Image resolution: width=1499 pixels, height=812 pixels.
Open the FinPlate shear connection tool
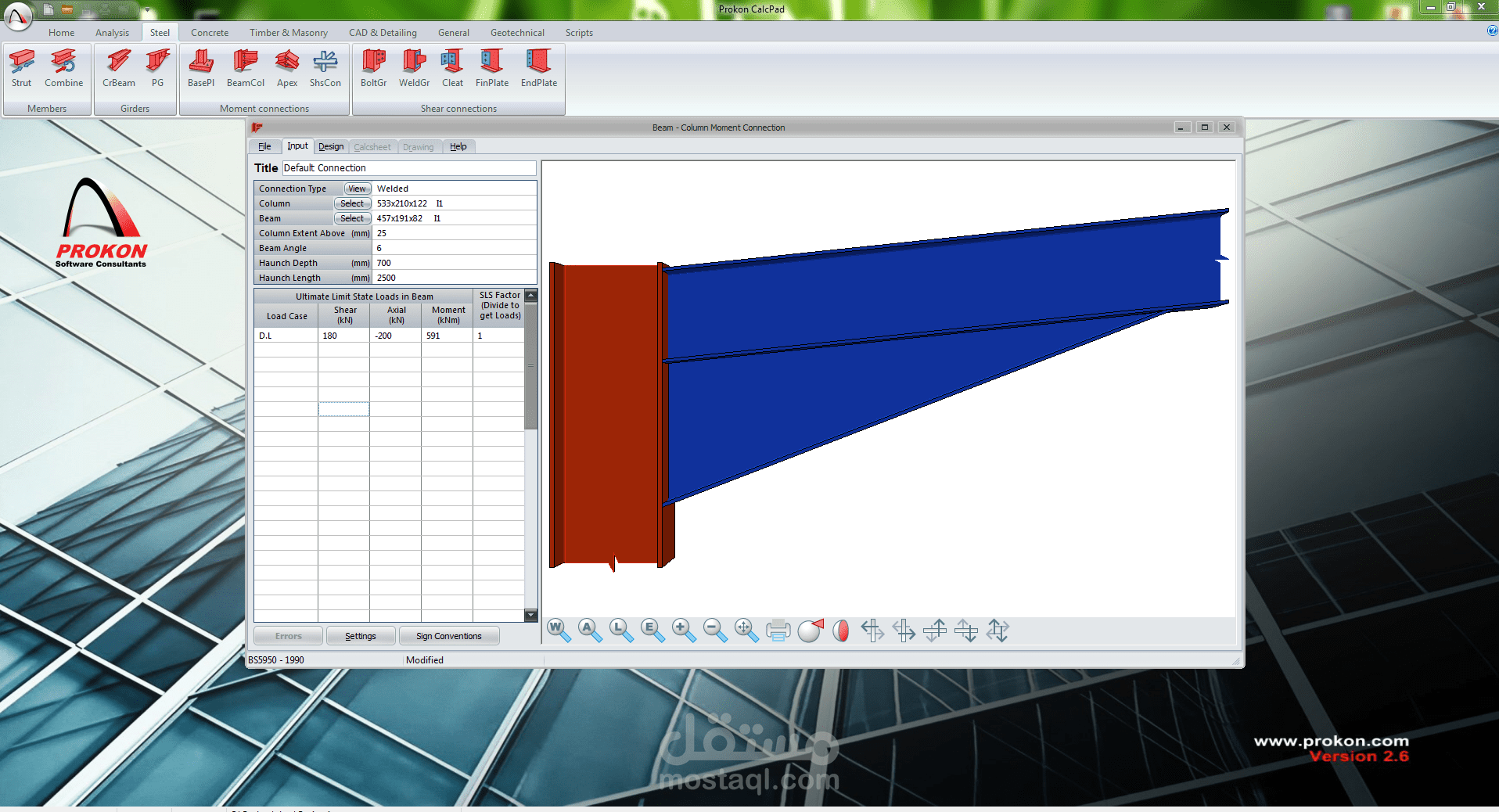[x=491, y=69]
